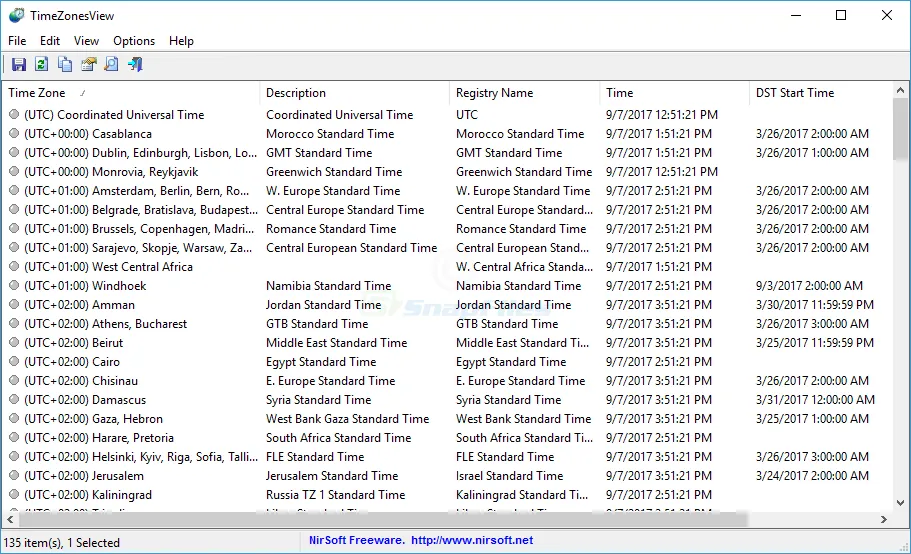Sort by the Registry Name column header

(525, 93)
